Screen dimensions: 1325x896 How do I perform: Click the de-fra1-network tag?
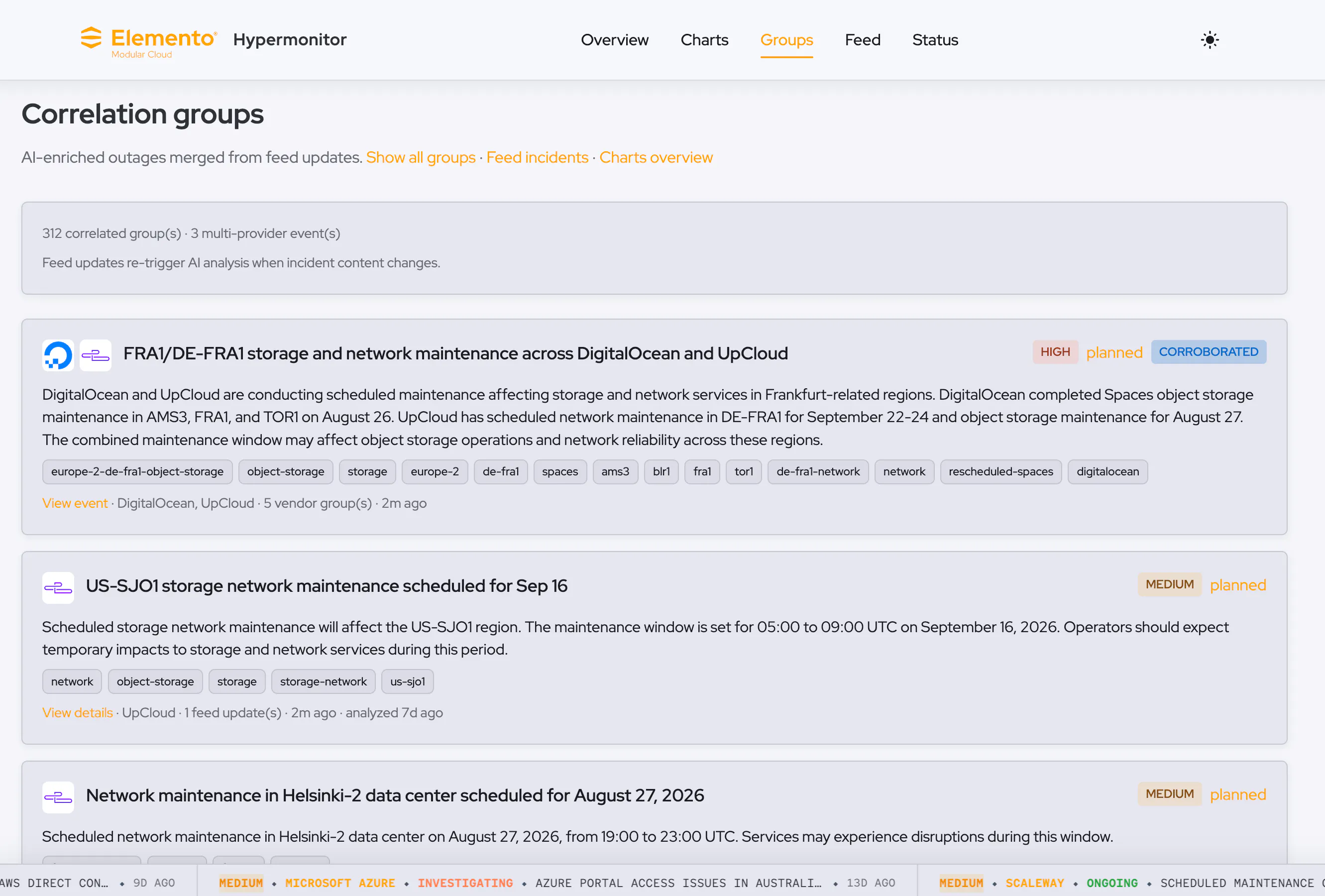coord(818,472)
